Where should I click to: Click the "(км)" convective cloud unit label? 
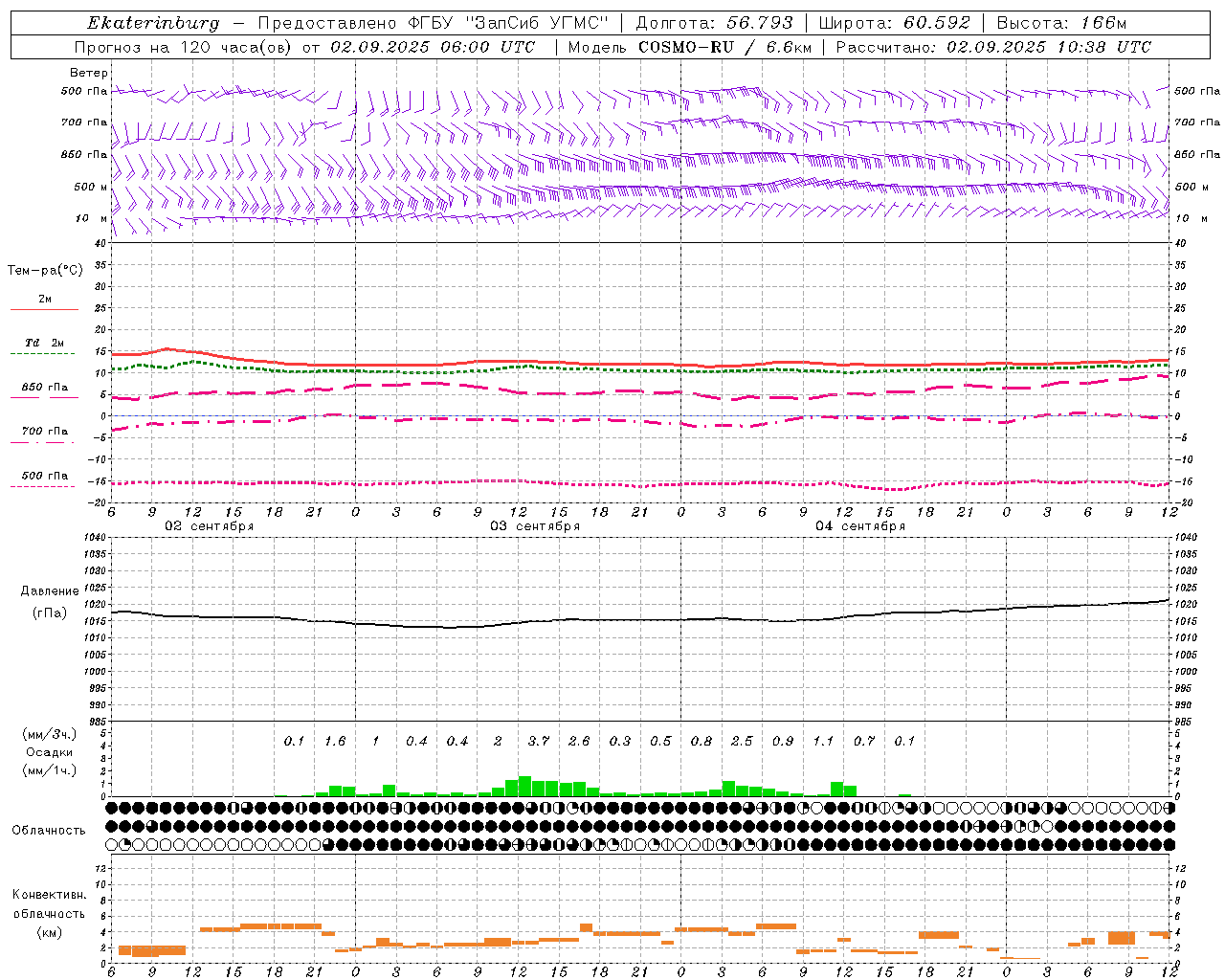49,932
